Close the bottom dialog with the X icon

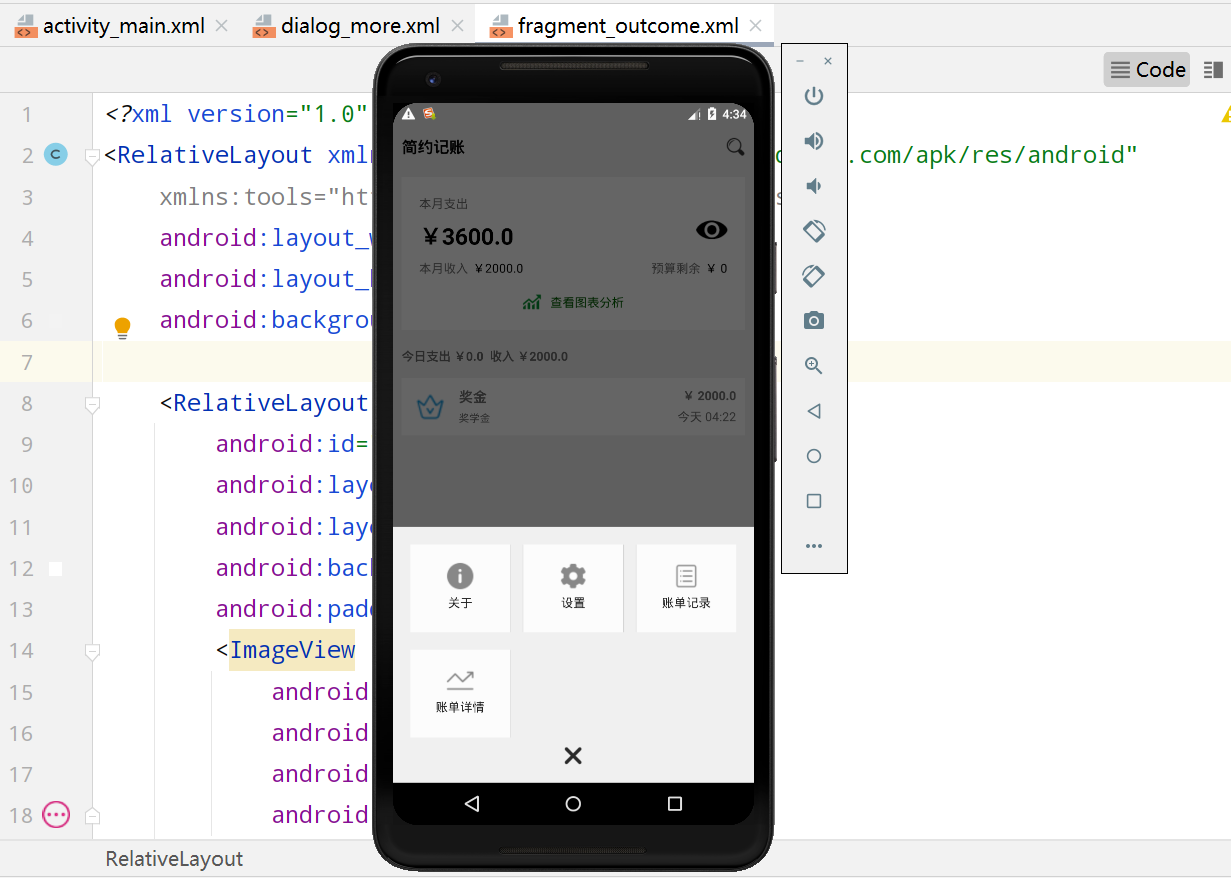[x=573, y=756]
